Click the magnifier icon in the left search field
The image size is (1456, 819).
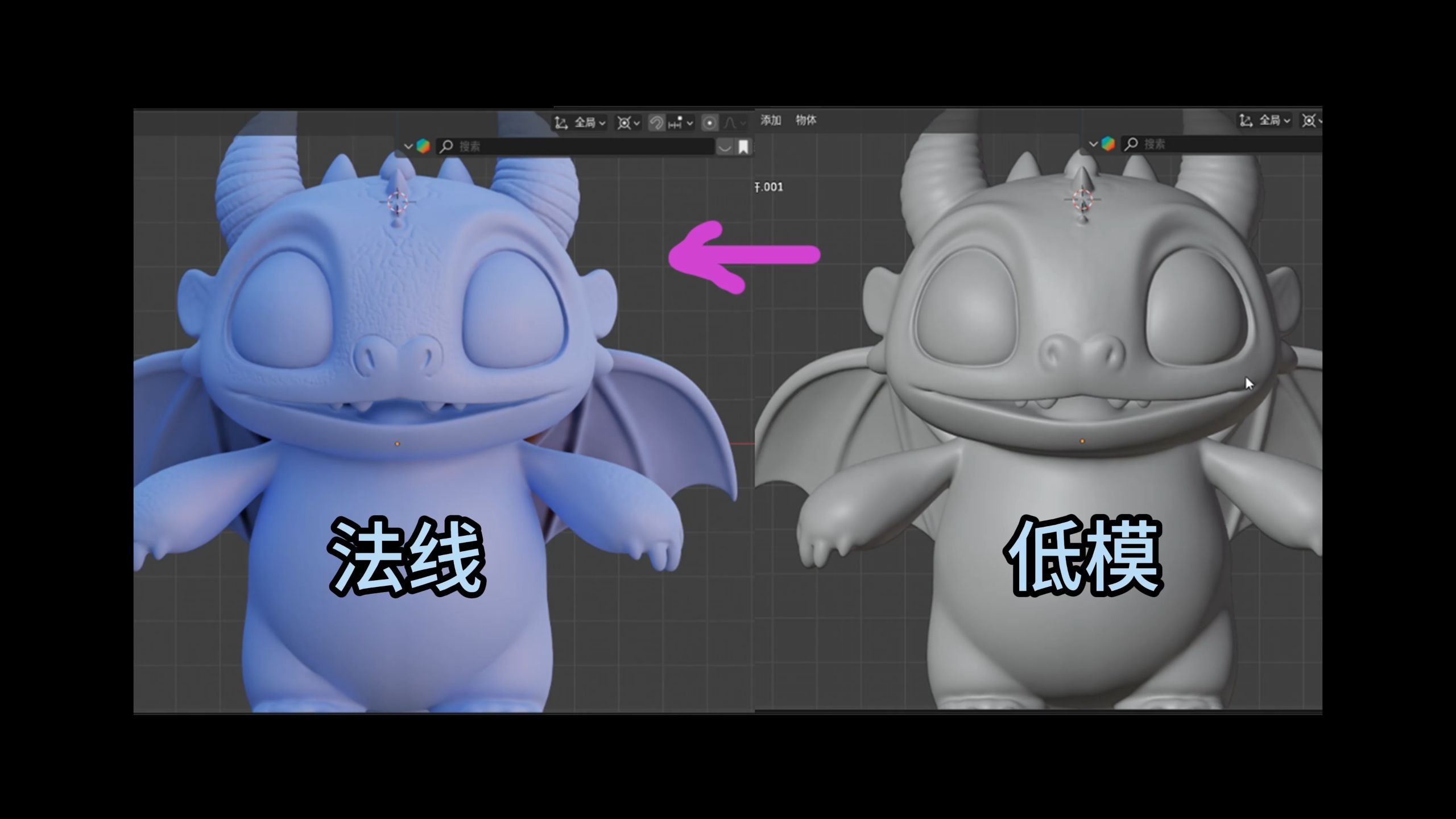[x=447, y=146]
